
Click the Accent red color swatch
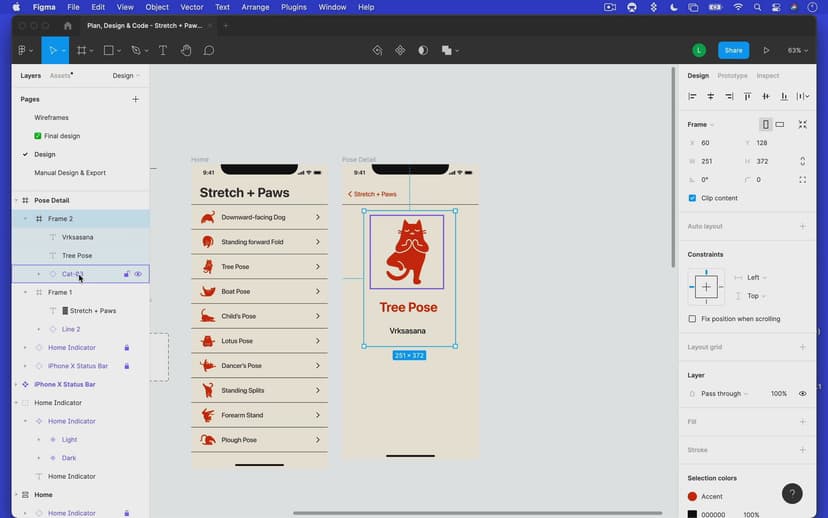[692, 496]
